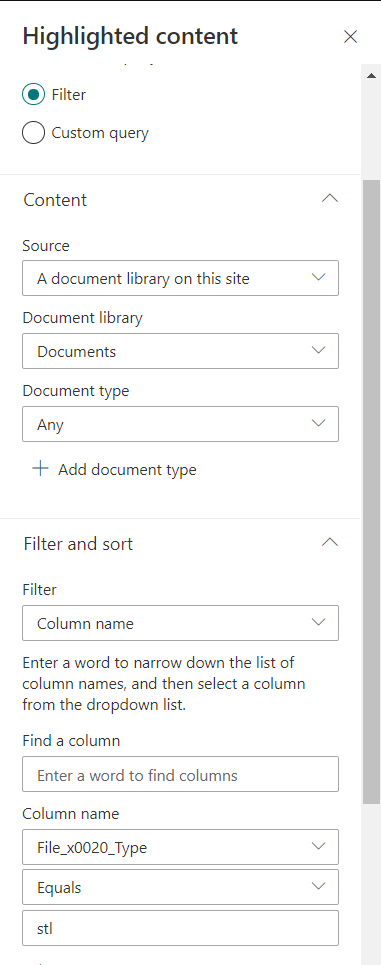Open the Document type dropdown

[x=180, y=424]
